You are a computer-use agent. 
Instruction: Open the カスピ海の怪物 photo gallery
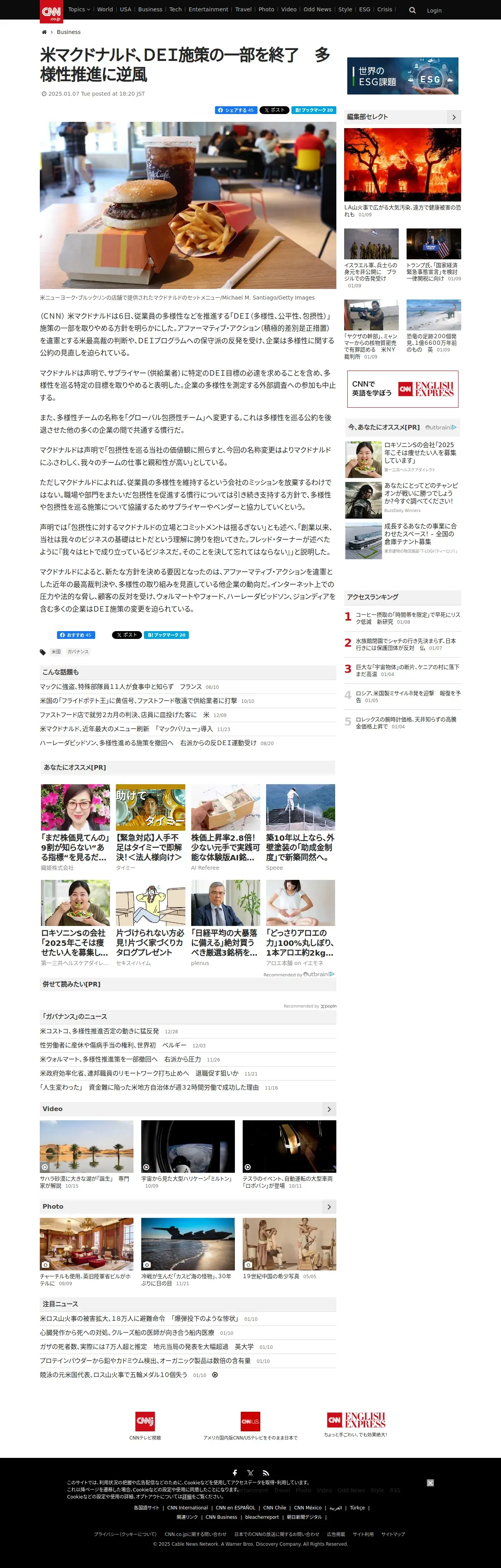[188, 1244]
